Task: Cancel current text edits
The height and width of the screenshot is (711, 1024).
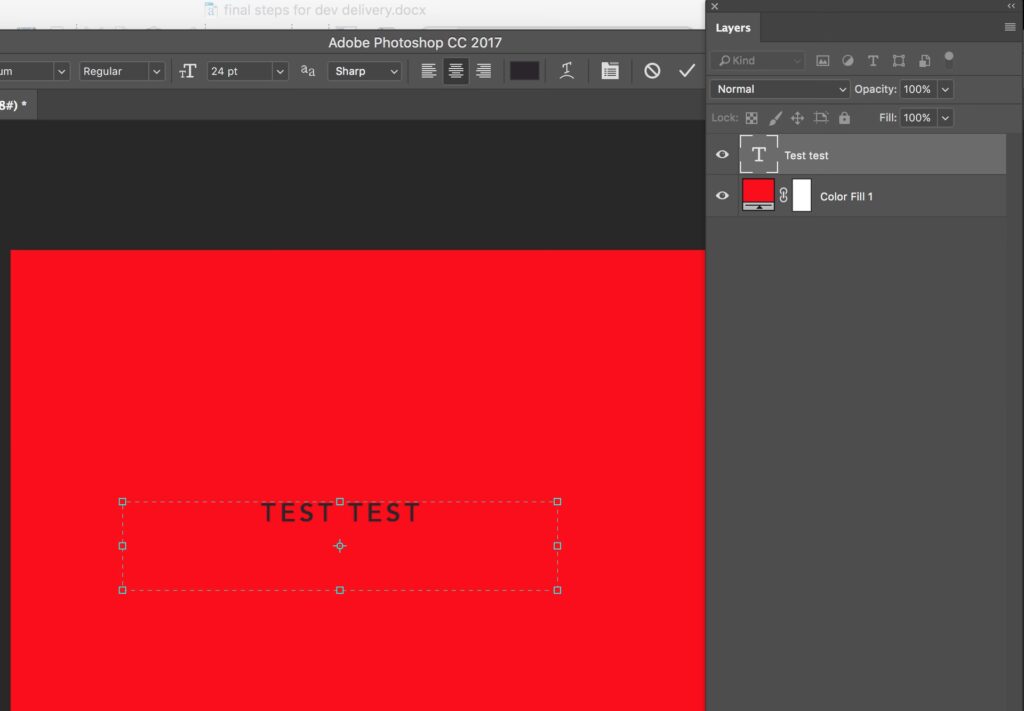Action: [652, 71]
